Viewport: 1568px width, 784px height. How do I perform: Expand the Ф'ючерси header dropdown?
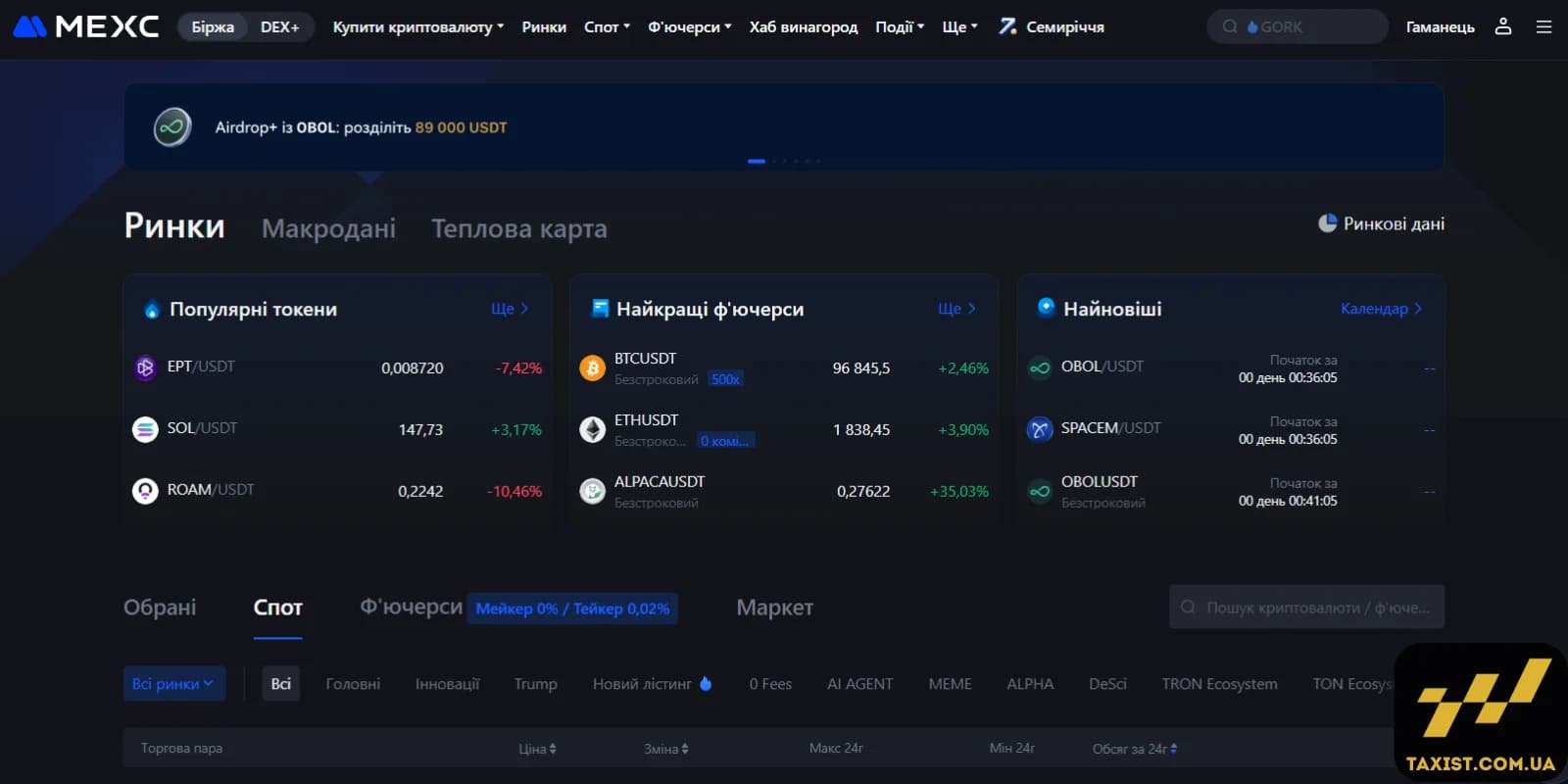[x=690, y=26]
